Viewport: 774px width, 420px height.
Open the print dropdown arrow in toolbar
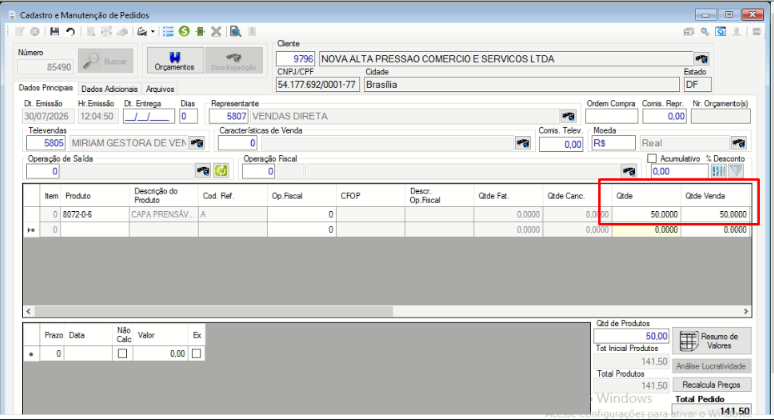[x=153, y=32]
